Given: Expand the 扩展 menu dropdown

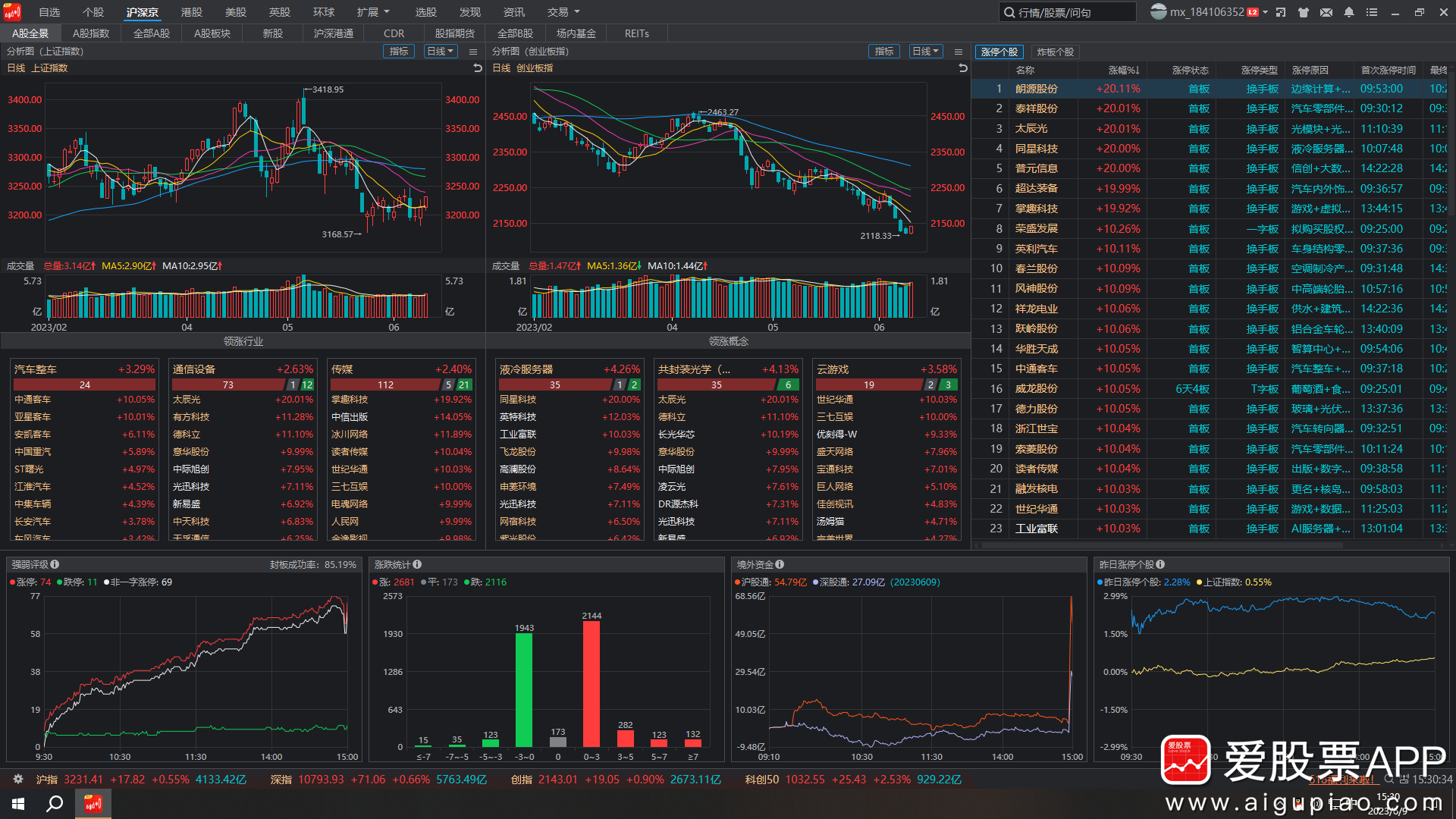Looking at the screenshot, I should pos(373,12).
